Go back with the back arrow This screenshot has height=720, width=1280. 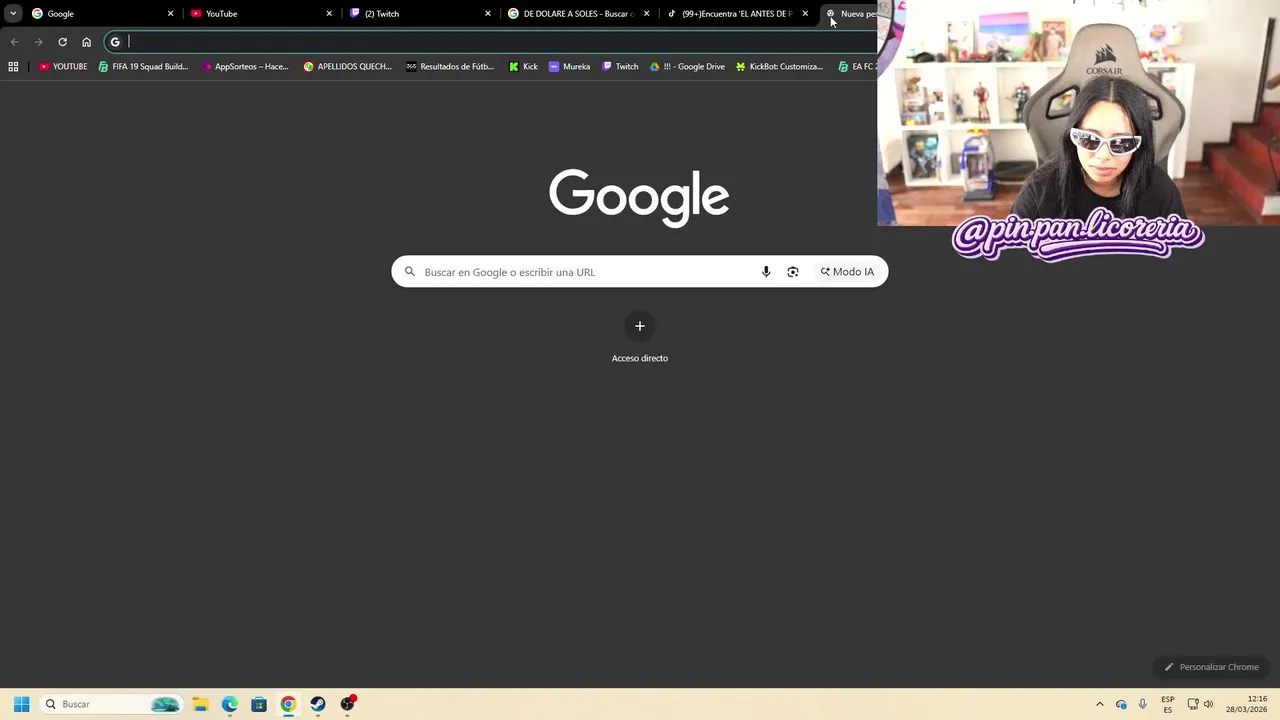14,42
